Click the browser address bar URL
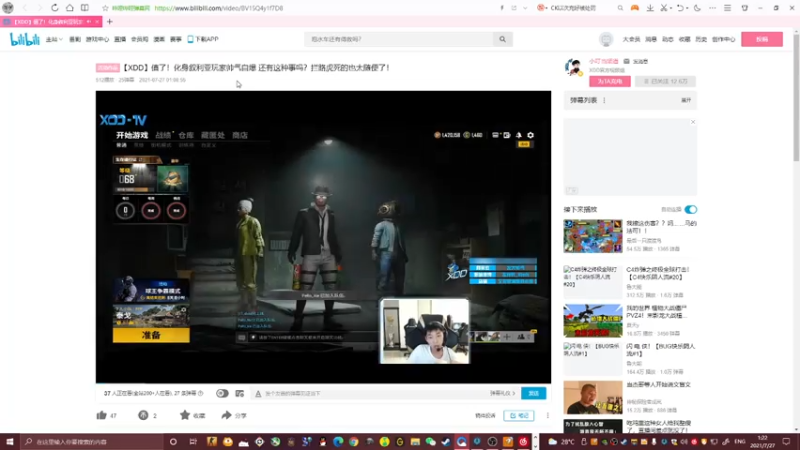 click(x=219, y=8)
